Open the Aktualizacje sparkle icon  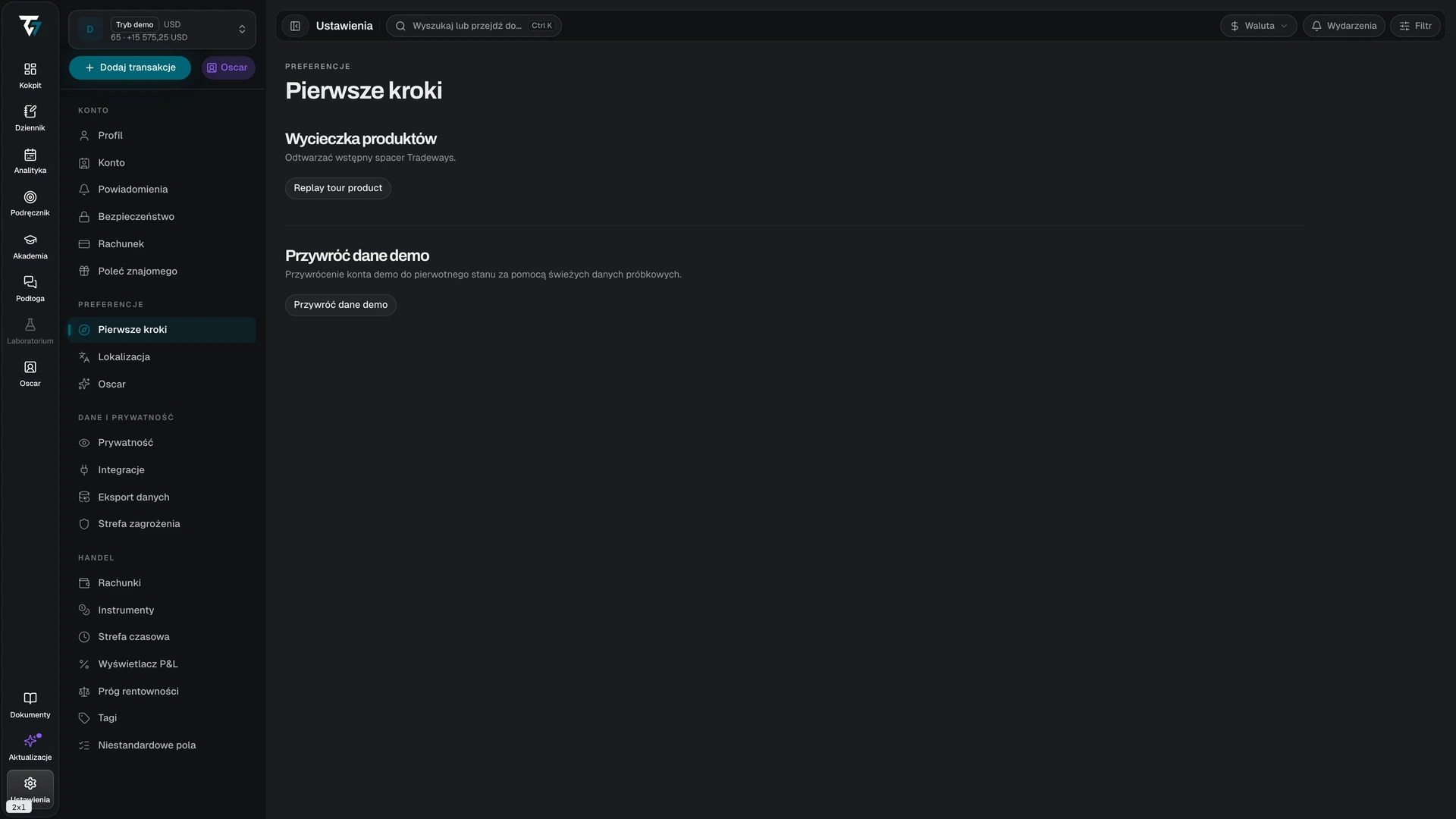coord(30,741)
